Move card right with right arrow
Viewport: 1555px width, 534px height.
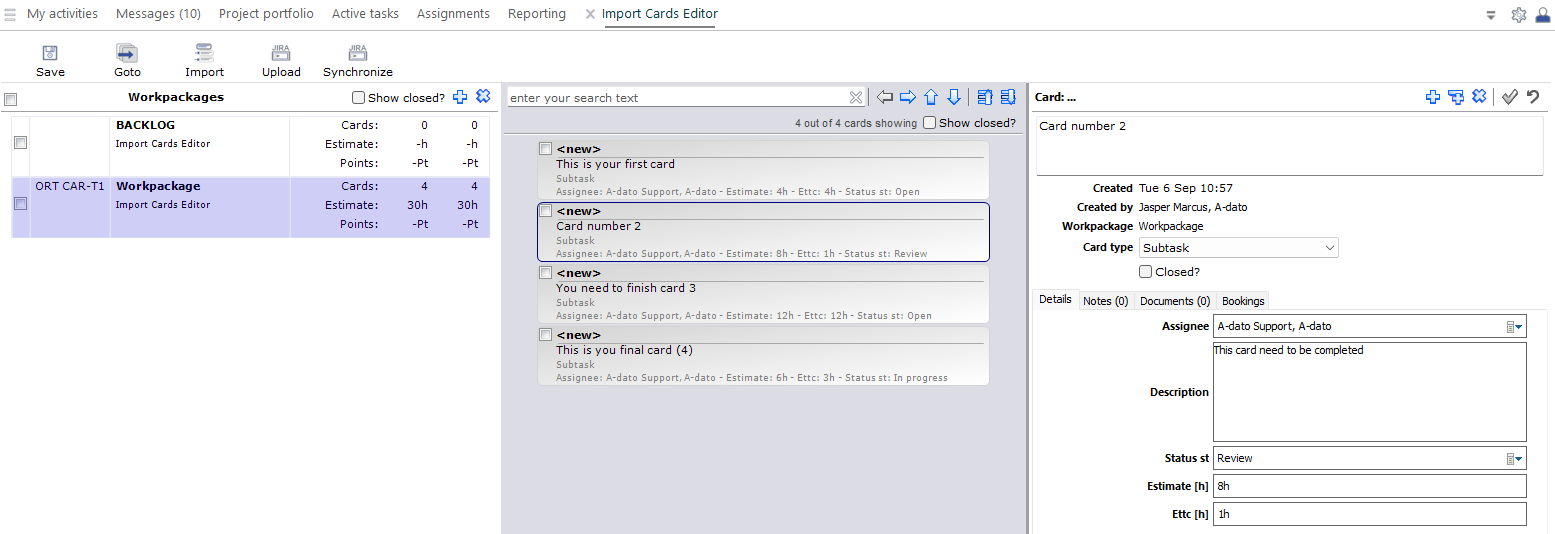tap(908, 97)
